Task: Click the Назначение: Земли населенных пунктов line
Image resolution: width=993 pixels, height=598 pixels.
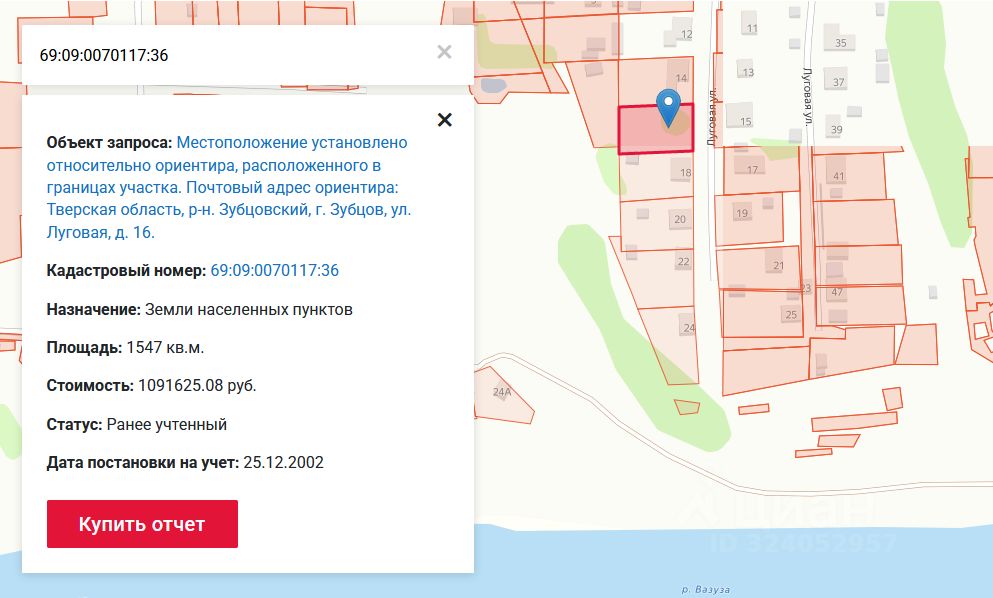Action: 199,310
